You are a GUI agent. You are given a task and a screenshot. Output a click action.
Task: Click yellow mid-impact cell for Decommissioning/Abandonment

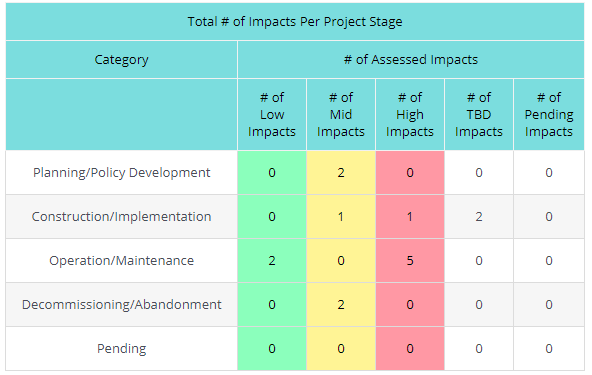coord(341,305)
